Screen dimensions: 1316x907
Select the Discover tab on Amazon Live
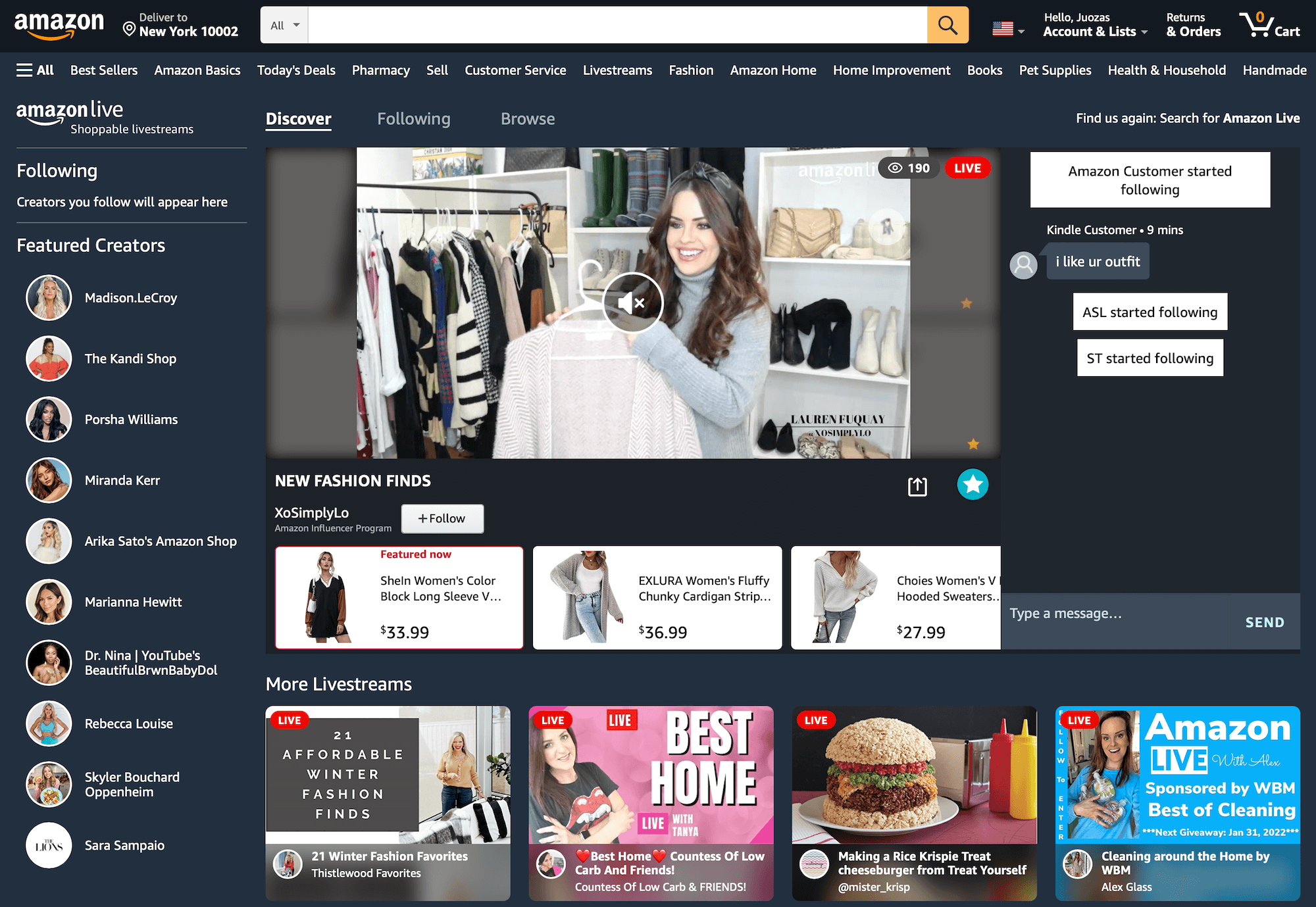coord(298,119)
